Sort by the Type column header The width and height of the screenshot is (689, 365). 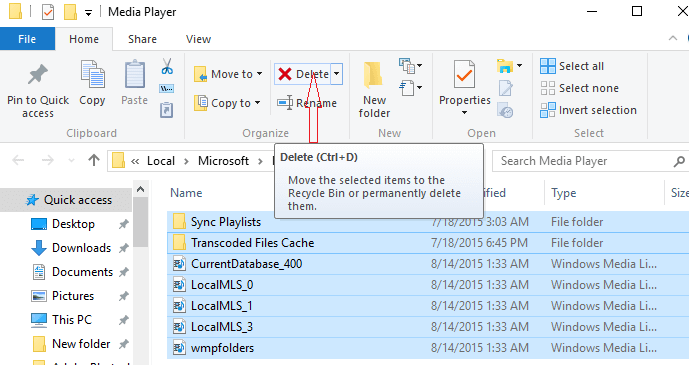[563, 193]
